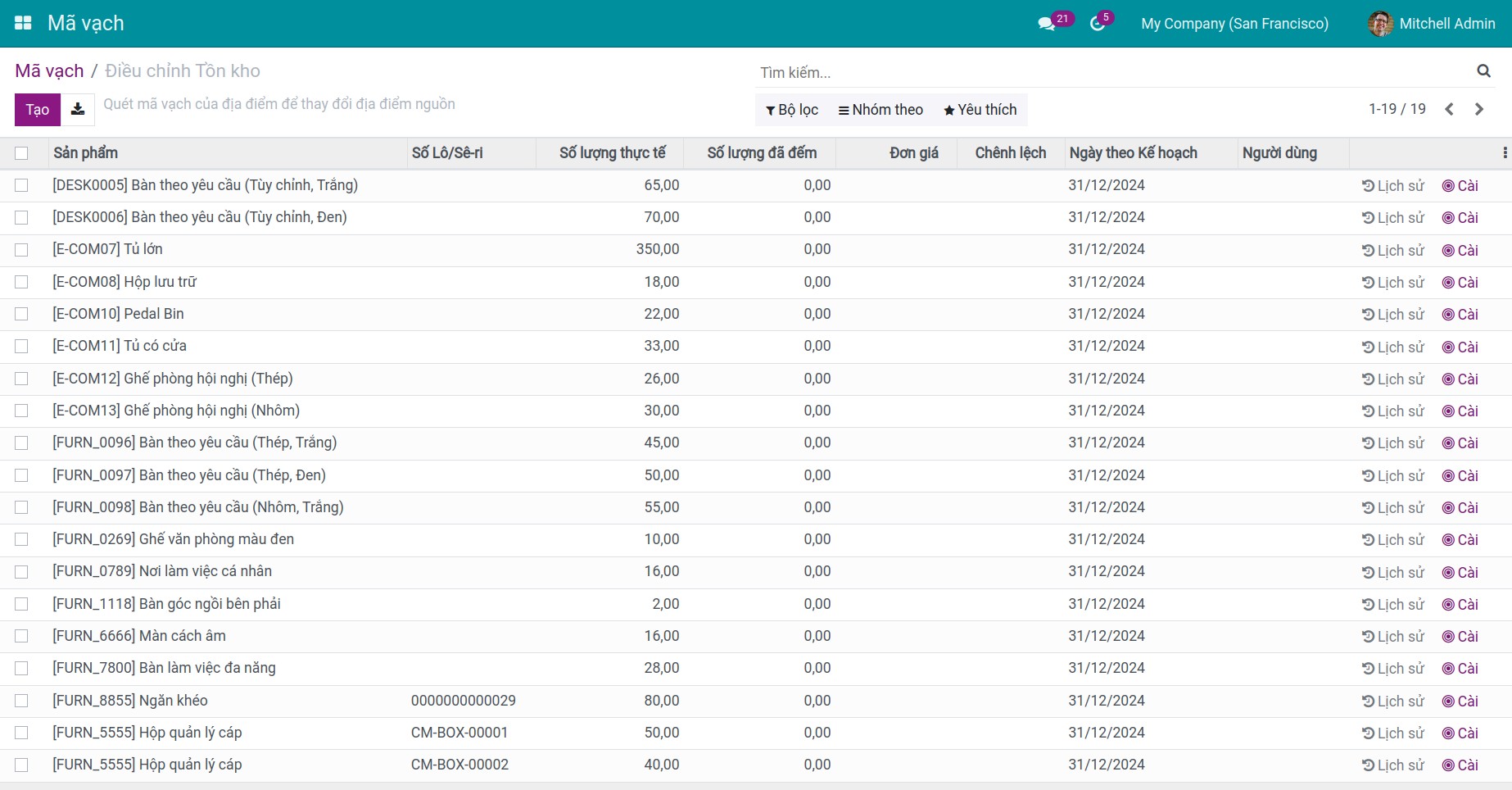Check the FURN_7800 Bàn làm việc đa năng checkbox
Viewport: 1512px width, 790px height.
pos(21,668)
